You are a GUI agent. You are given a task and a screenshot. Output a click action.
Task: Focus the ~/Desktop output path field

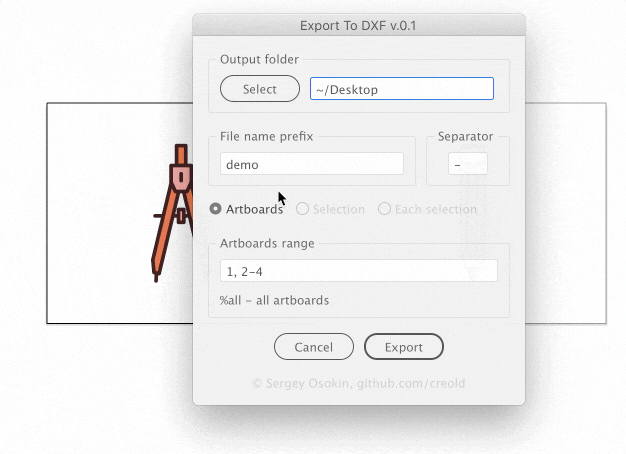coord(402,89)
